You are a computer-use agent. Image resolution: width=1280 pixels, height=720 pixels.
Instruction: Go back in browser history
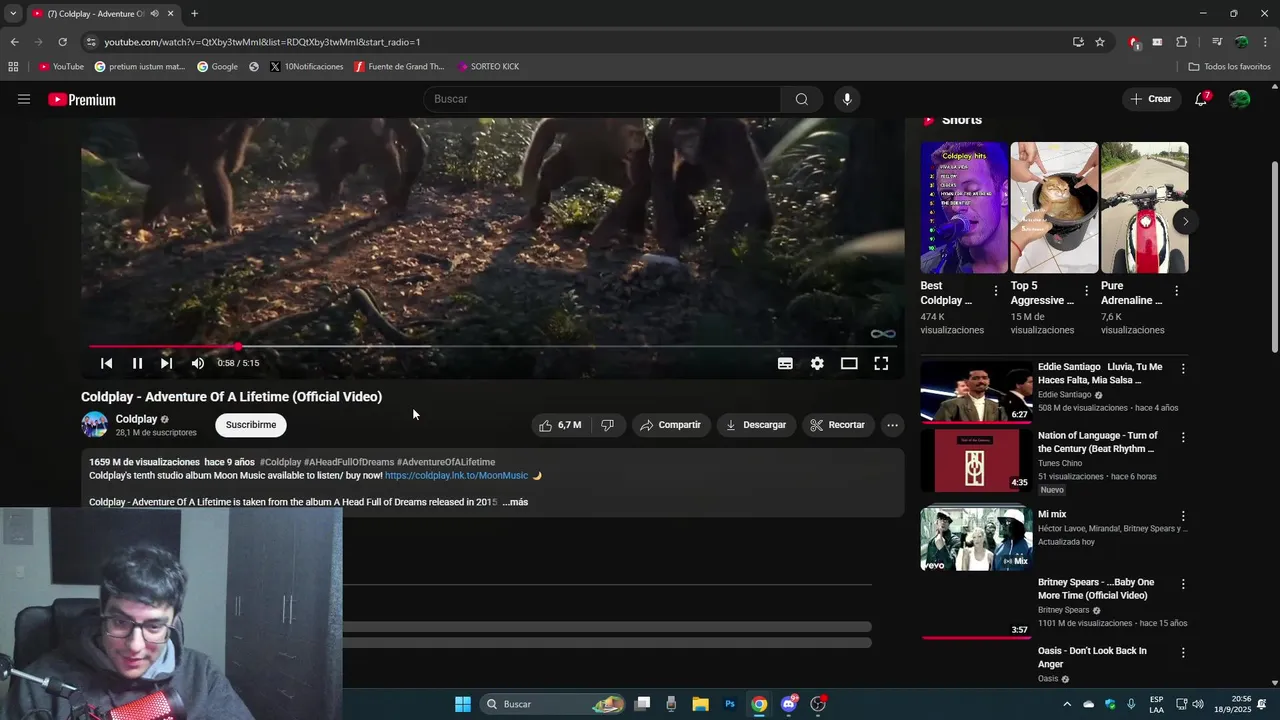14,42
